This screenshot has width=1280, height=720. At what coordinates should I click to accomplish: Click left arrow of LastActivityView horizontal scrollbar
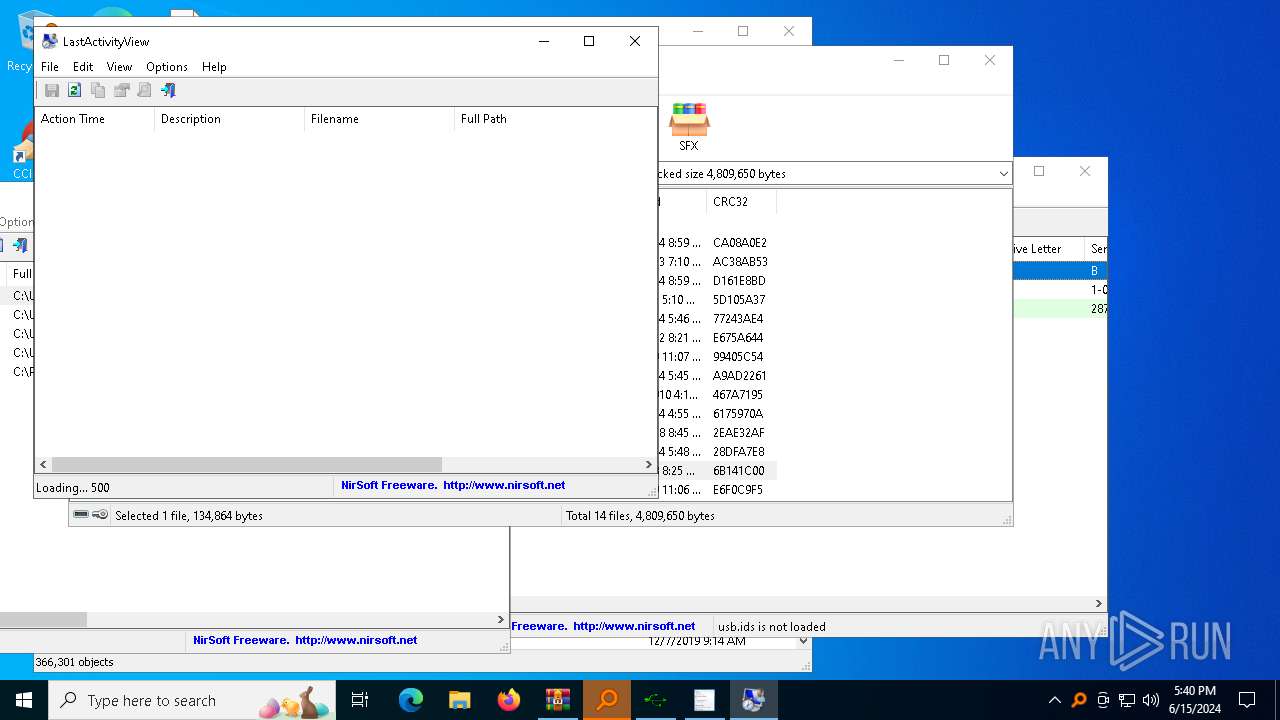pos(43,465)
